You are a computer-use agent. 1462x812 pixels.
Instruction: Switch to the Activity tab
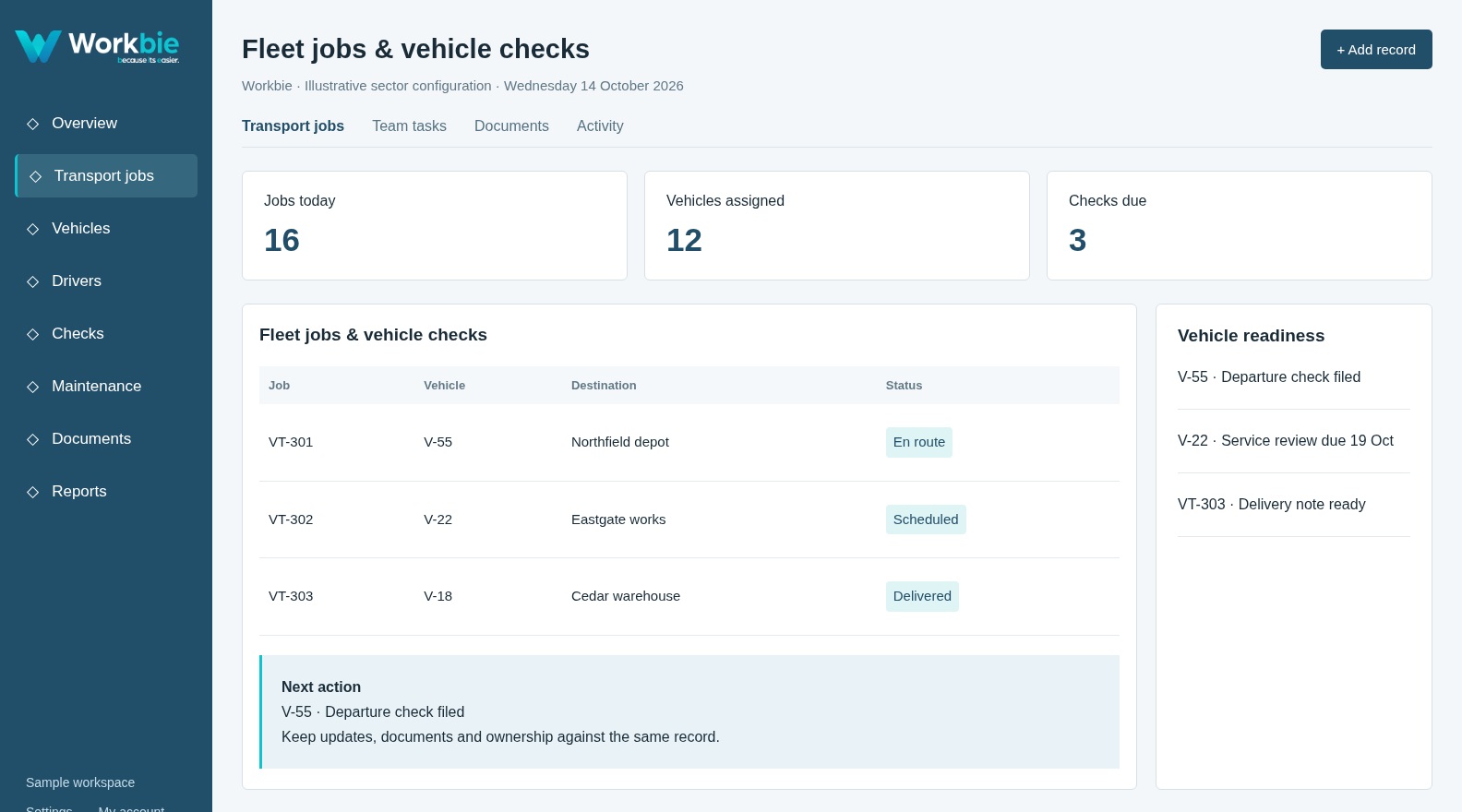click(600, 126)
